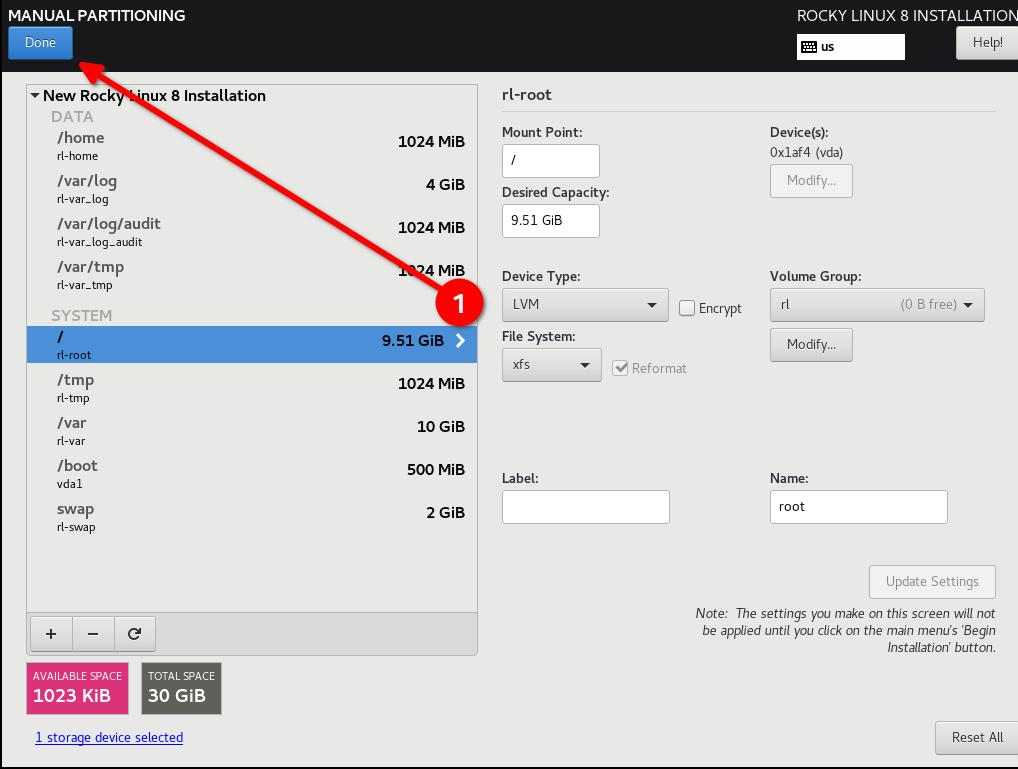The image size is (1018, 769).
Task: Enable the Encrypt checkbox
Action: point(687,308)
